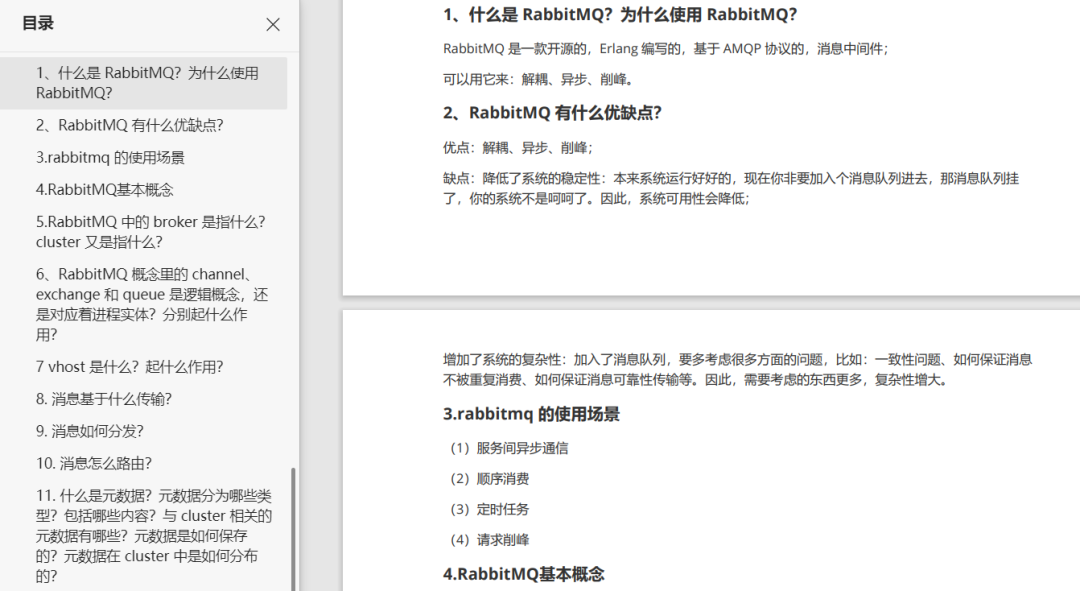Click document heading 1、什么是 RabbitMQ? 为什么使用 RabbitMQ?

click(620, 14)
